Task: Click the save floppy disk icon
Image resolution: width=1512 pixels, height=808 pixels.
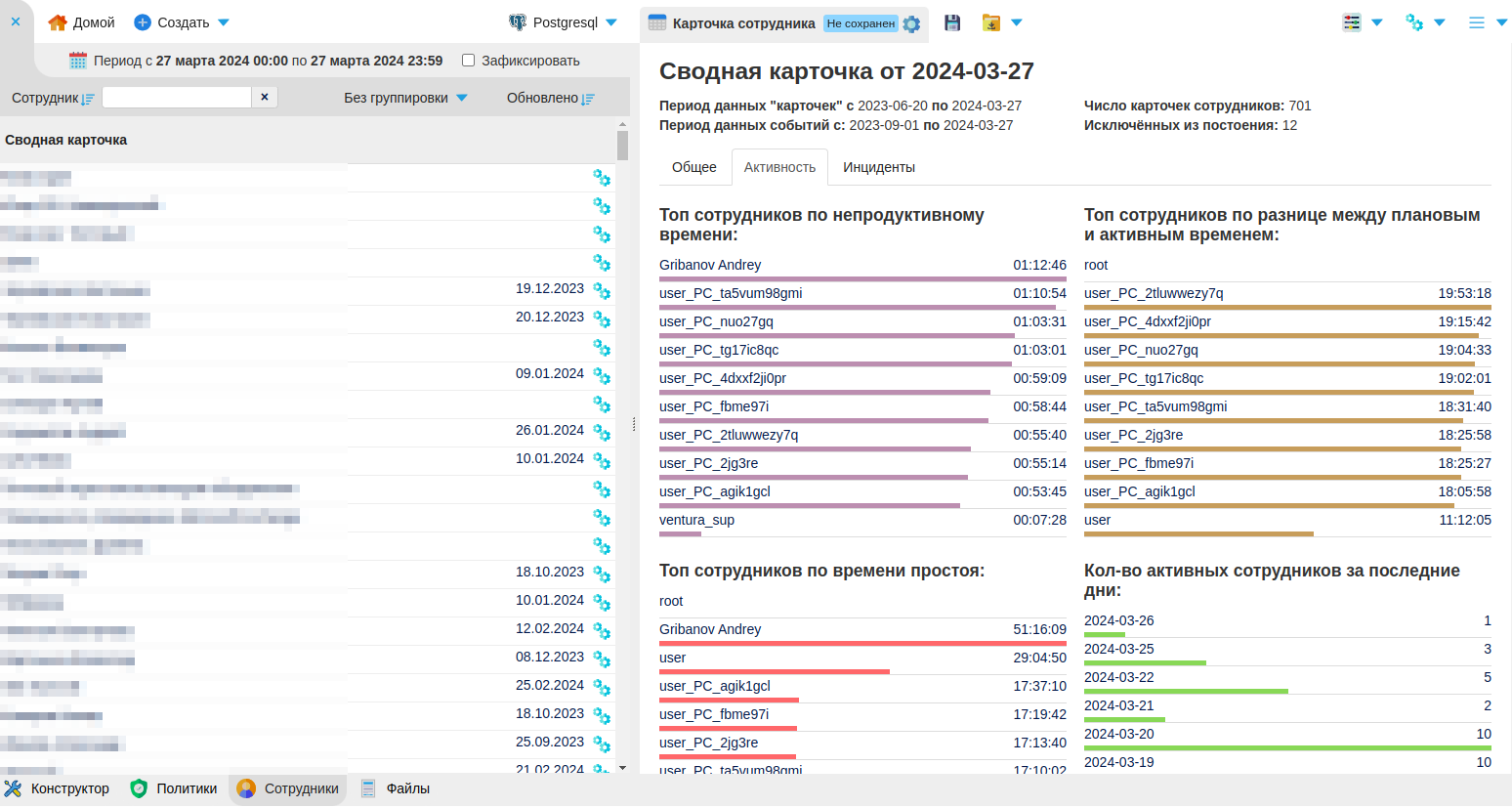Action: (x=952, y=22)
